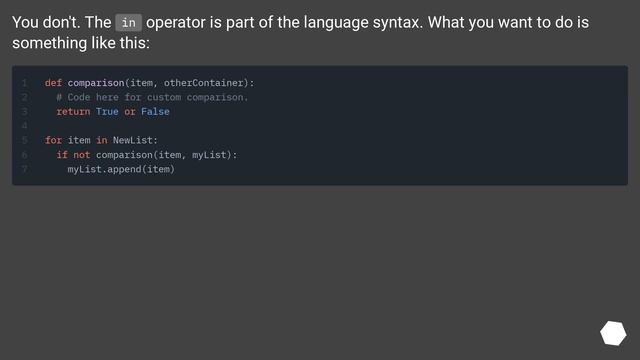This screenshot has width=640, height=360.
Task: Click the 'if not comparison(item, myList):' line
Action: (x=147, y=155)
